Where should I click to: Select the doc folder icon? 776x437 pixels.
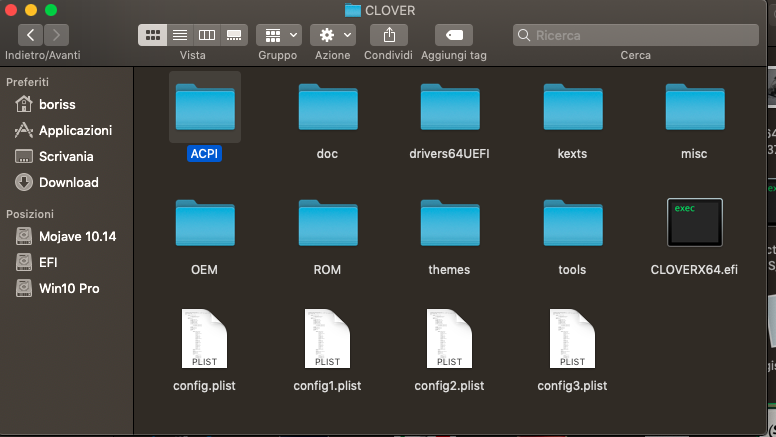click(x=328, y=107)
